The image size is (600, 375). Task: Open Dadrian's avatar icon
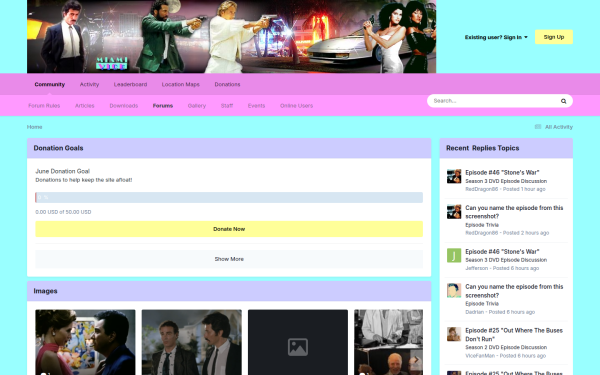[454, 290]
